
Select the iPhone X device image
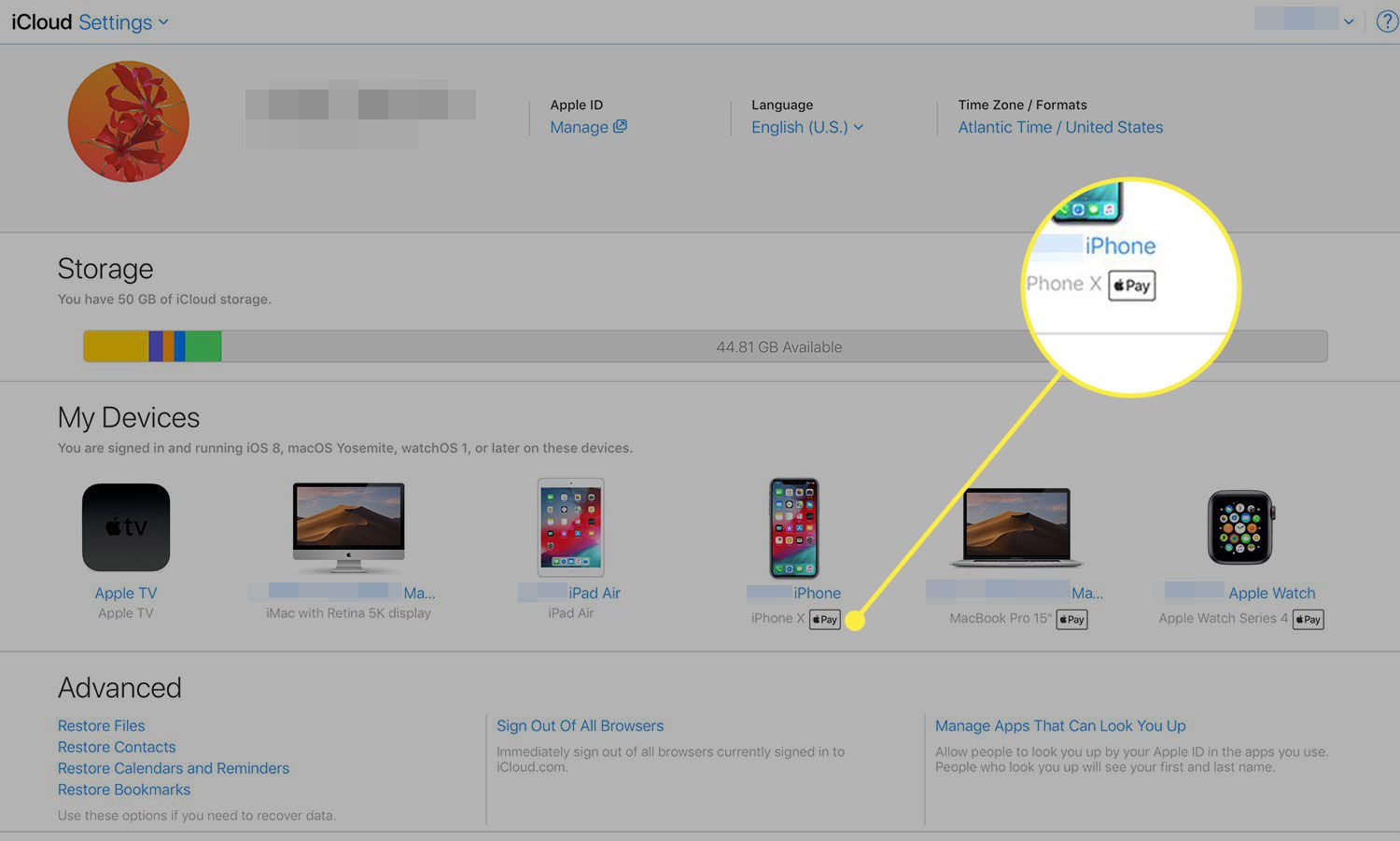[x=794, y=528]
